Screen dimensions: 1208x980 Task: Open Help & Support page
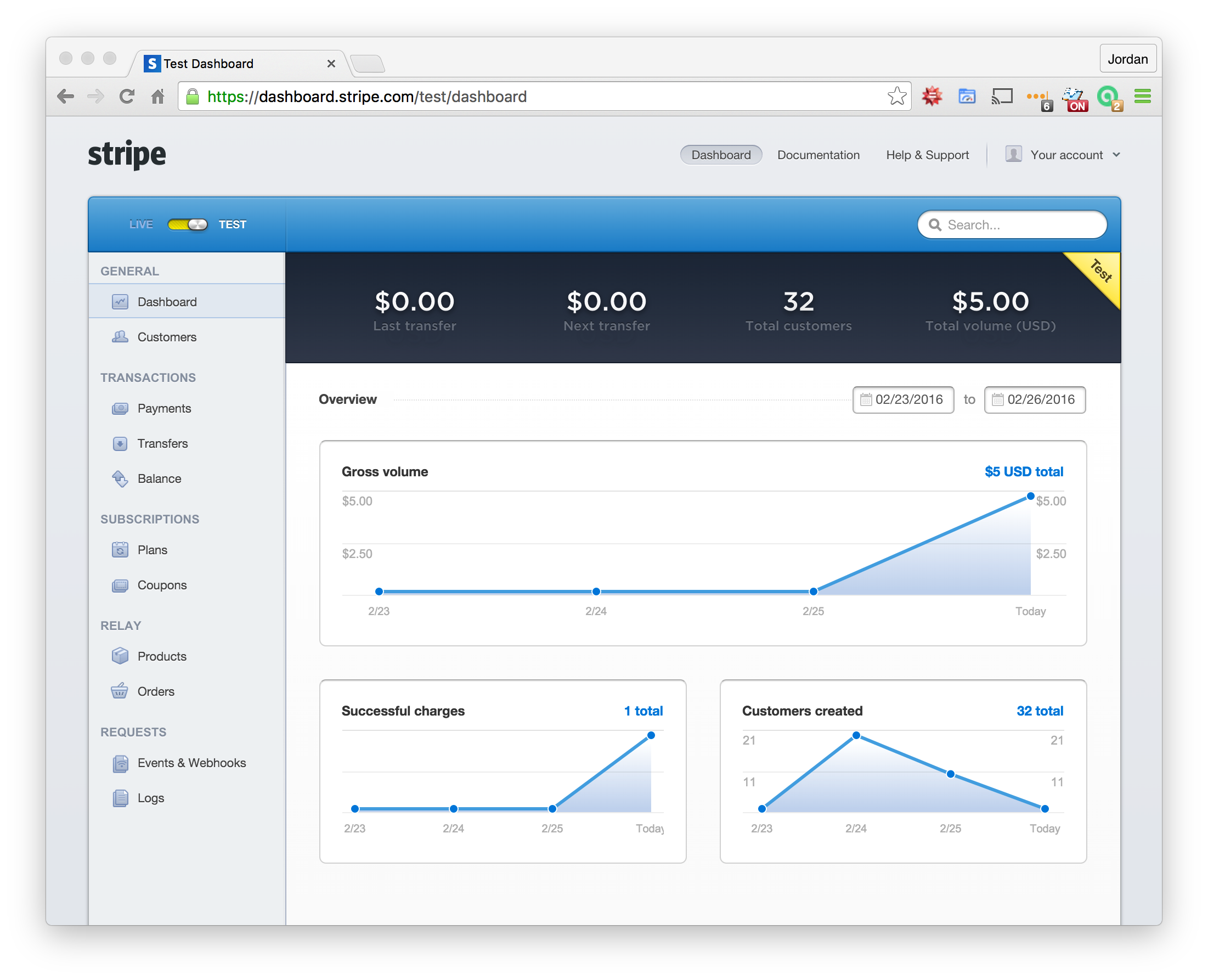(x=928, y=155)
